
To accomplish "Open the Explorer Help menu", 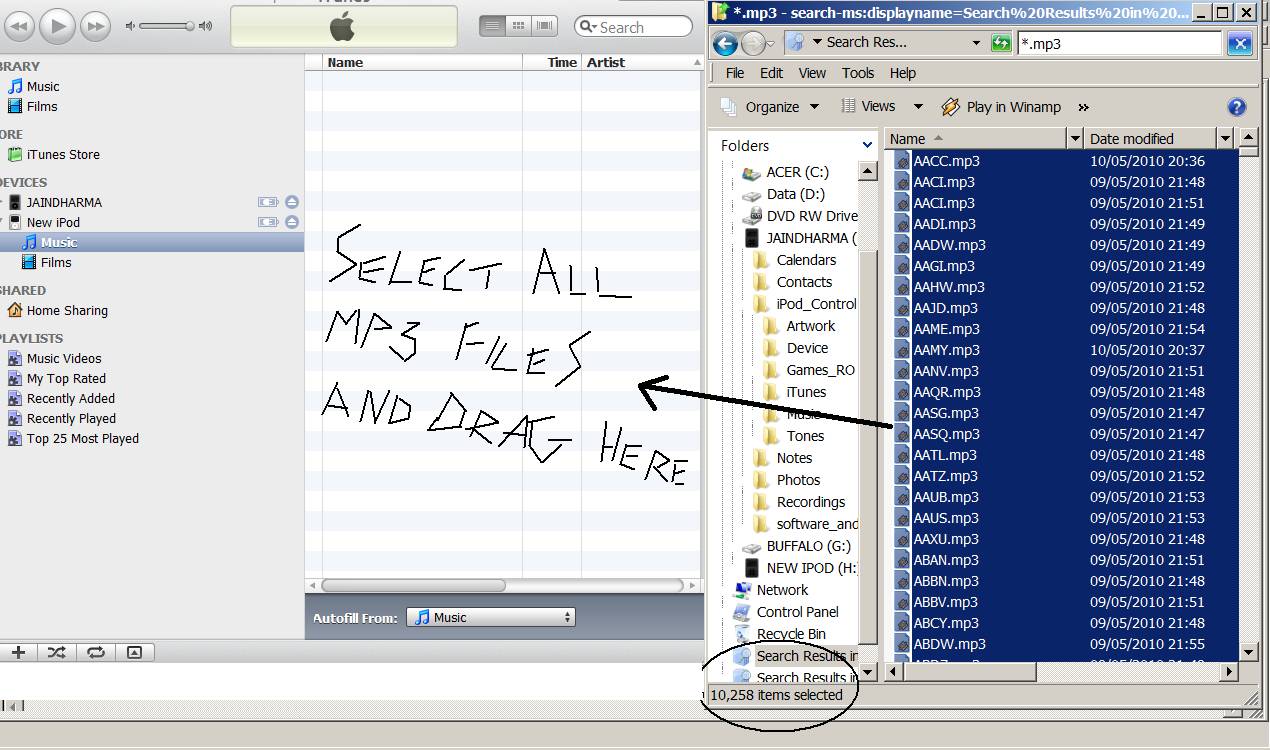I will [903, 73].
